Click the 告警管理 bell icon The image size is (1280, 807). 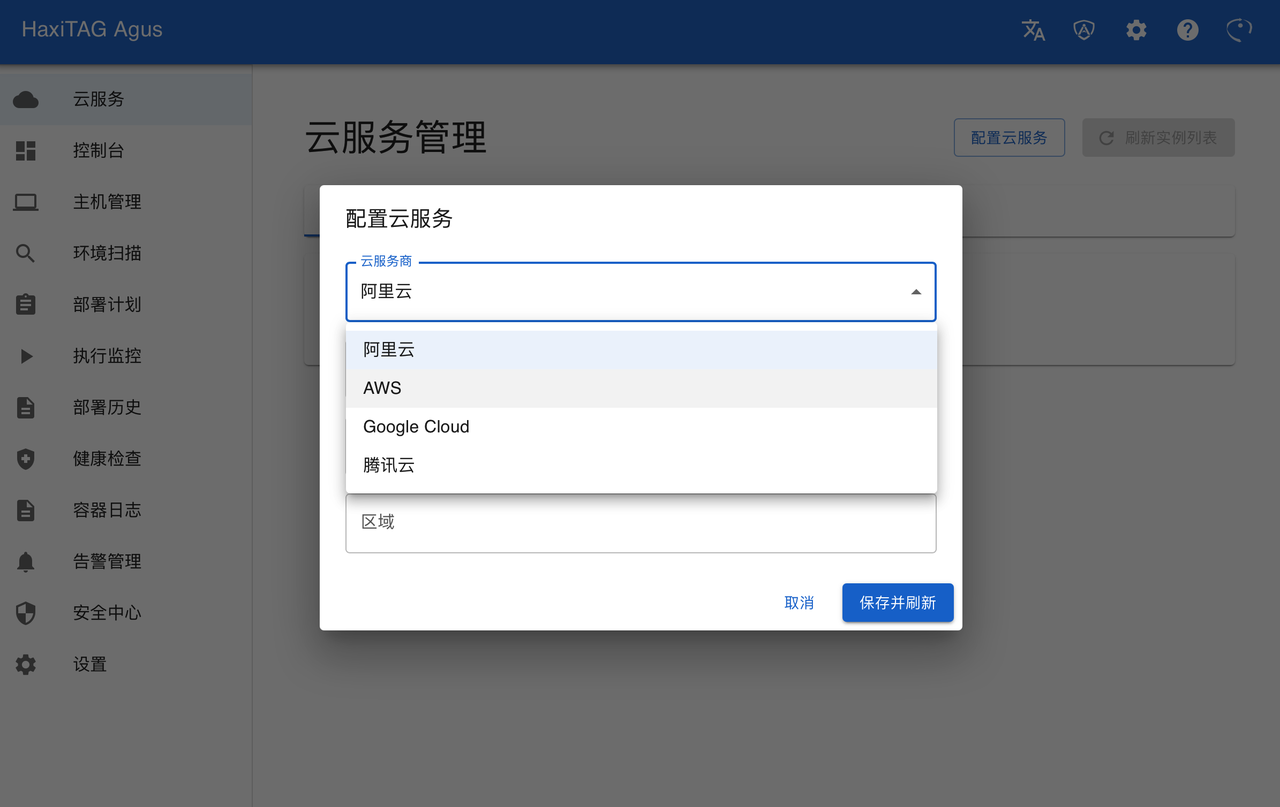25,561
